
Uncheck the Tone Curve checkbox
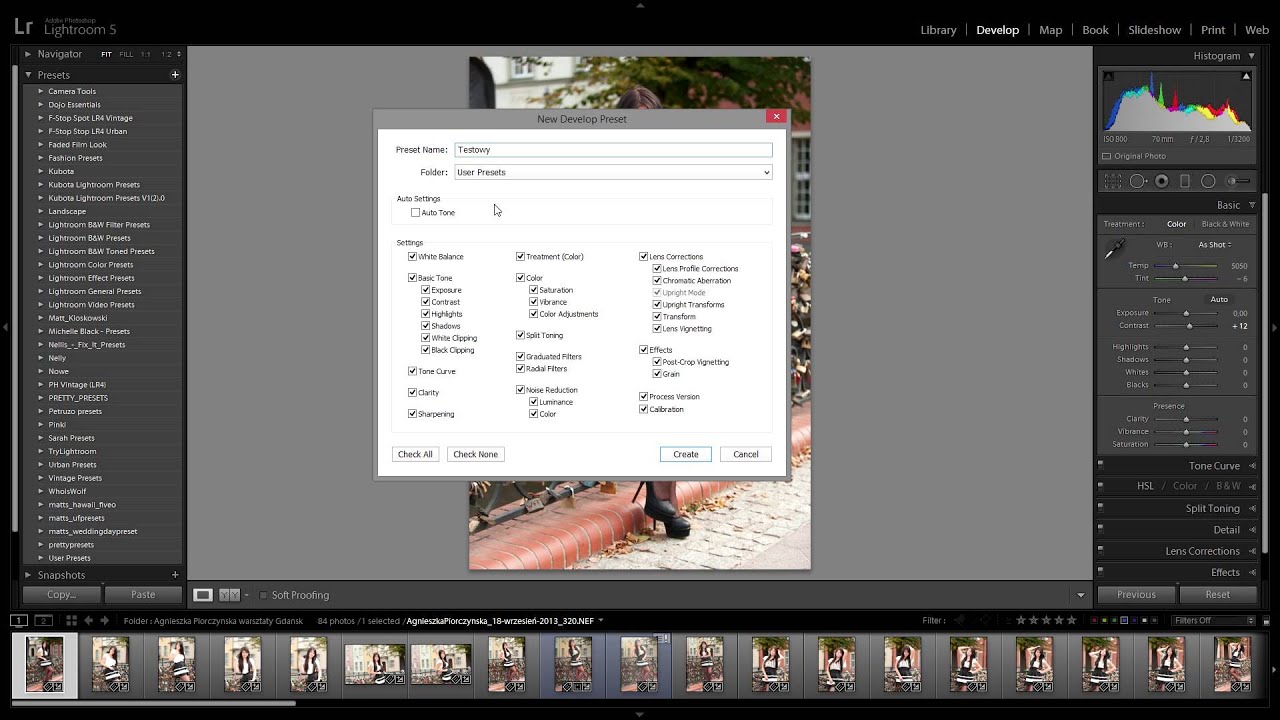(412, 371)
